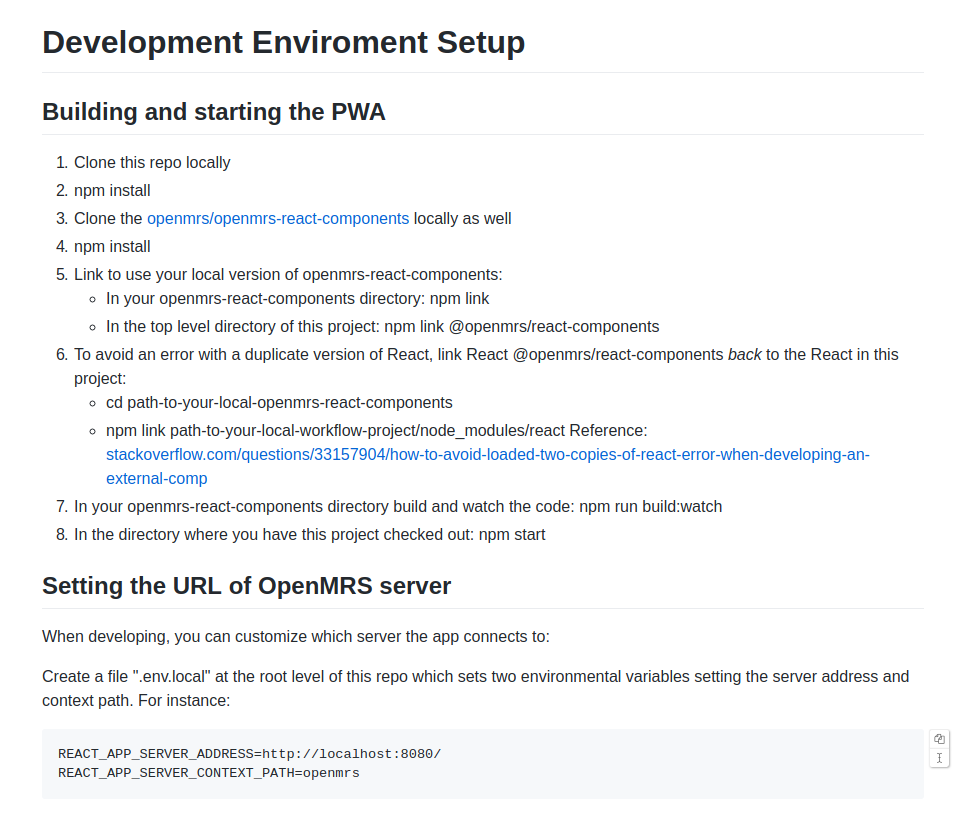Click the text cursor icon beside the code block
The height and width of the screenshot is (817, 956).
(x=939, y=758)
